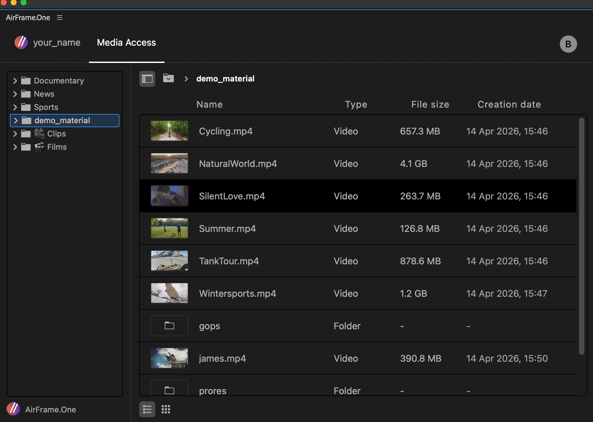This screenshot has height=422, width=593.
Task: Click the file list vertical scrollbar
Action: (x=582, y=236)
